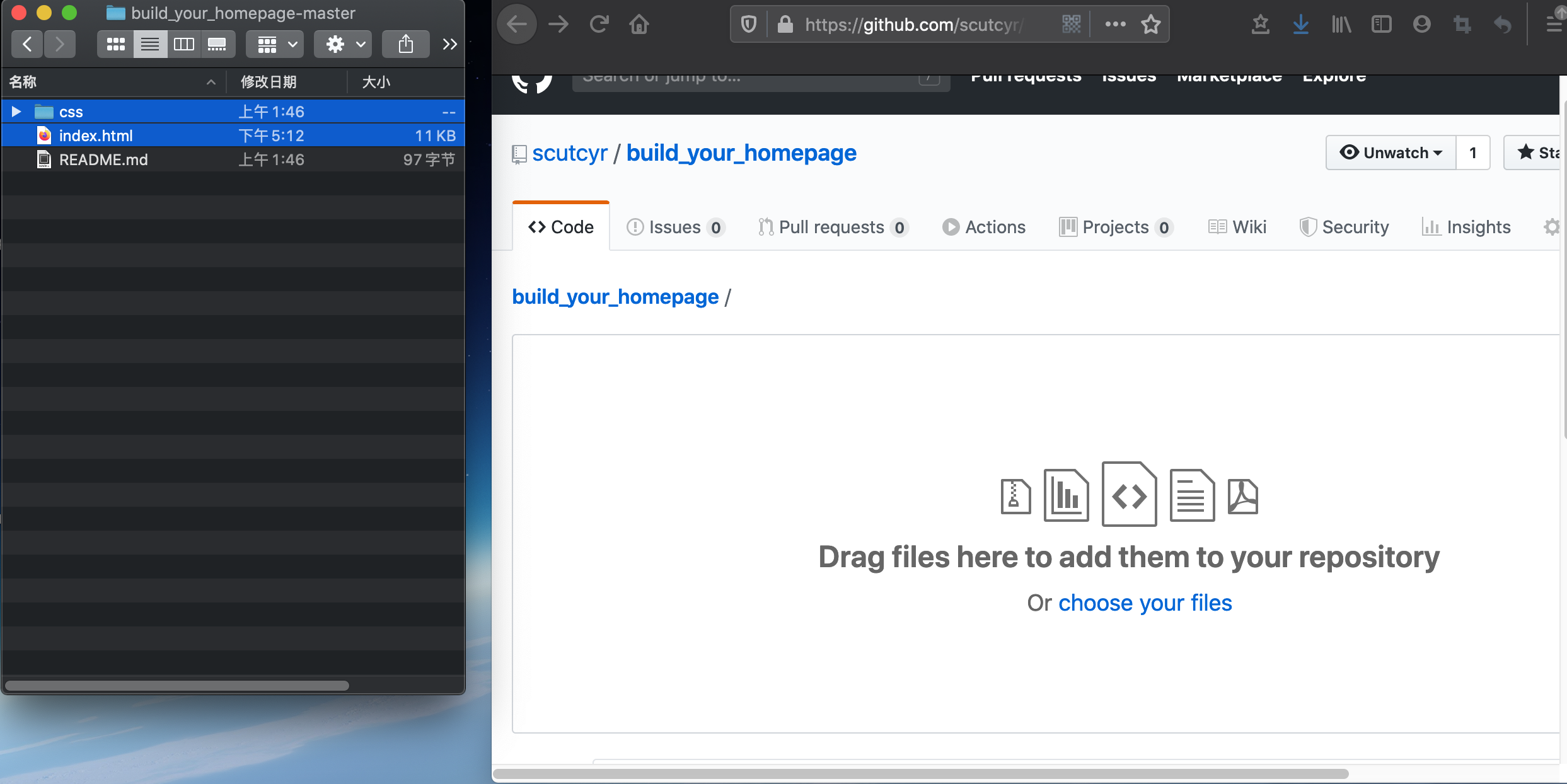Select index.html file in Finder
This screenshot has height=784, width=1567.
click(x=96, y=135)
